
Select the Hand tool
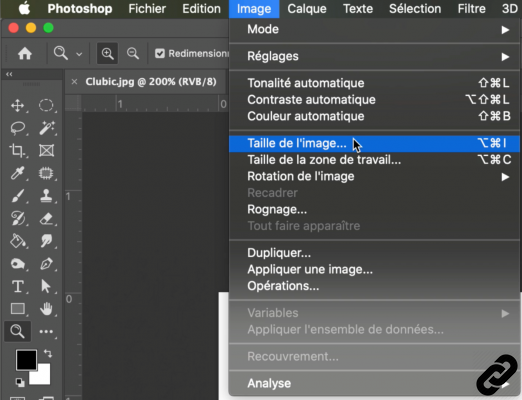click(x=46, y=309)
